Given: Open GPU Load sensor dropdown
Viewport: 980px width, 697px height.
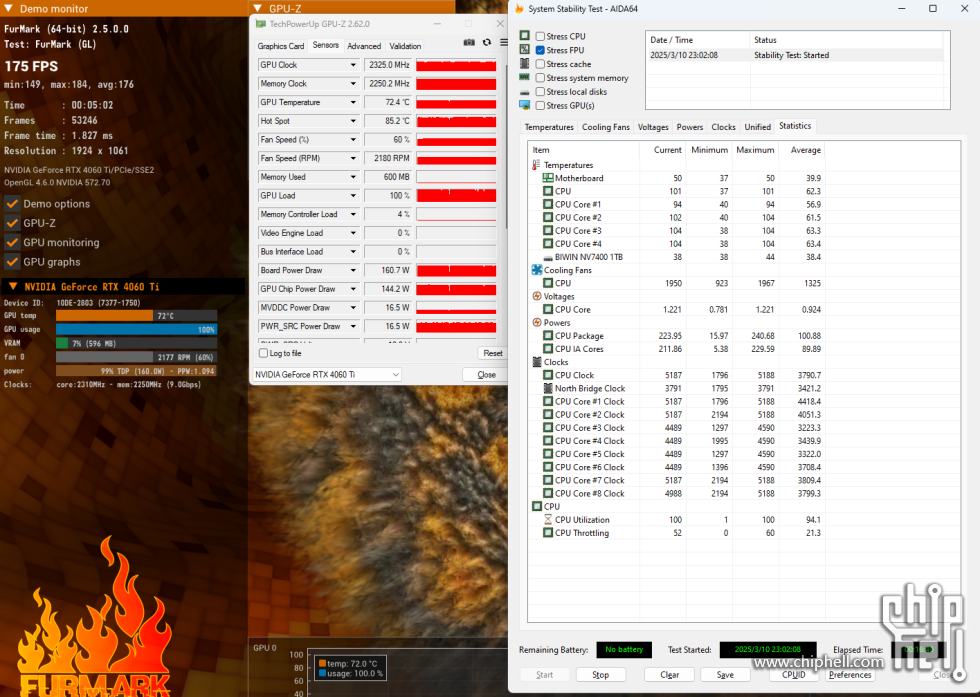Looking at the screenshot, I should point(352,196).
